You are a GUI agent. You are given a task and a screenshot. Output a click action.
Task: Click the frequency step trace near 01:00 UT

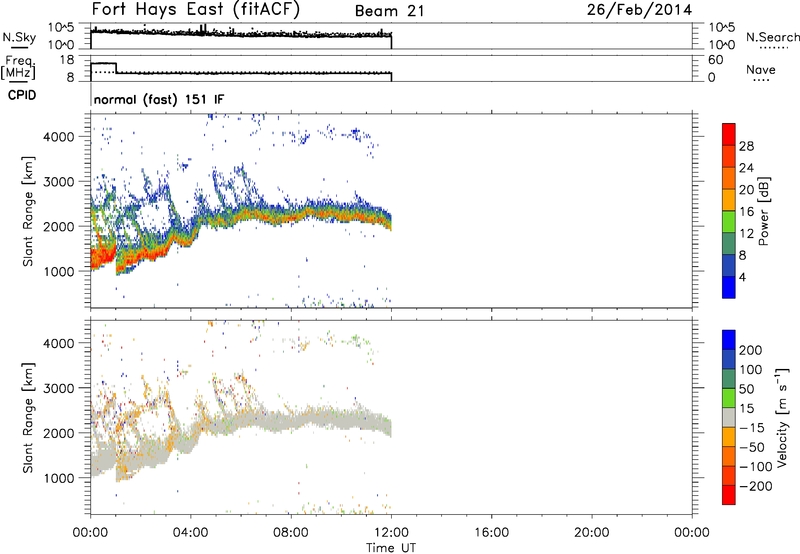pyautogui.click(x=116, y=68)
